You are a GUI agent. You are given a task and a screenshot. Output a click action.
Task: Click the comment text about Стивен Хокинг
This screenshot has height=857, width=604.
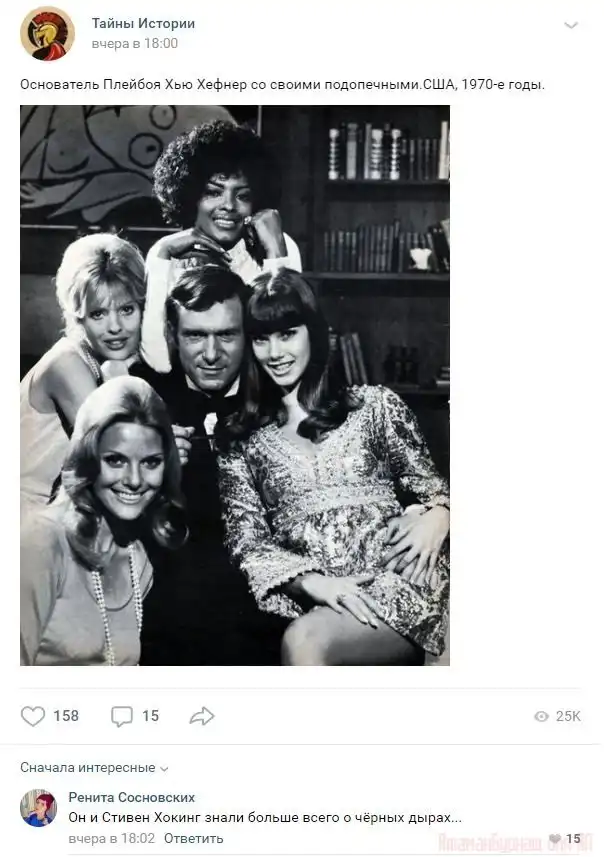tap(265, 817)
